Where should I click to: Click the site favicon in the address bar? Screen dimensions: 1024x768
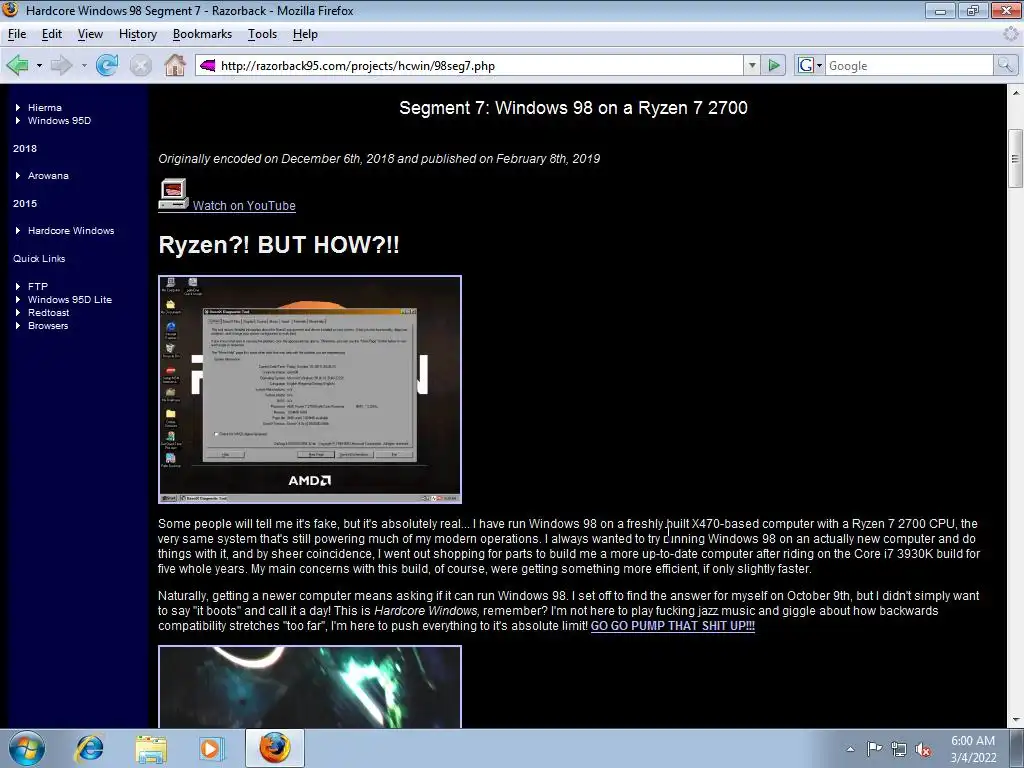(x=208, y=65)
